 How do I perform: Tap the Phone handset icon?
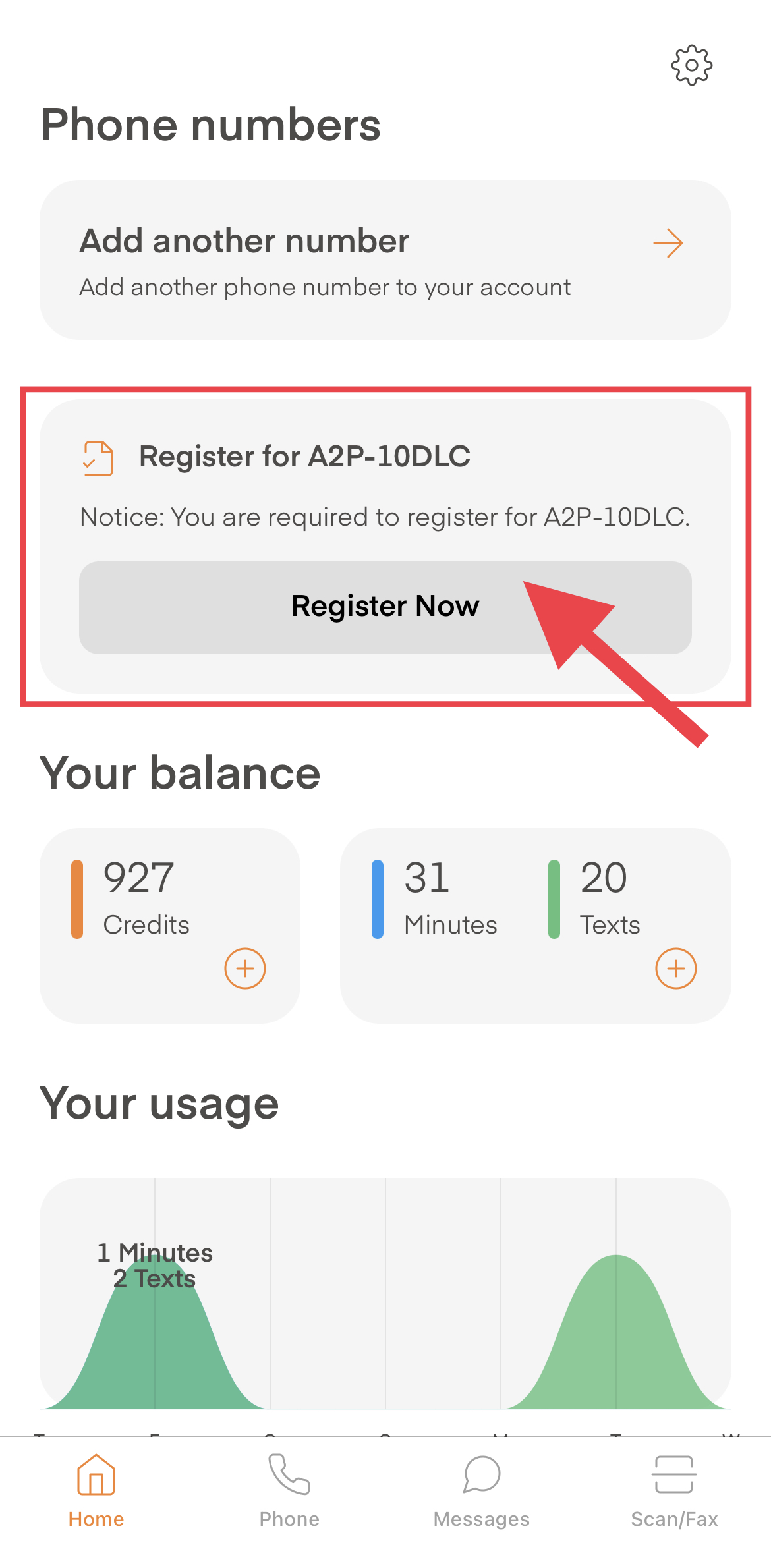point(289,1475)
